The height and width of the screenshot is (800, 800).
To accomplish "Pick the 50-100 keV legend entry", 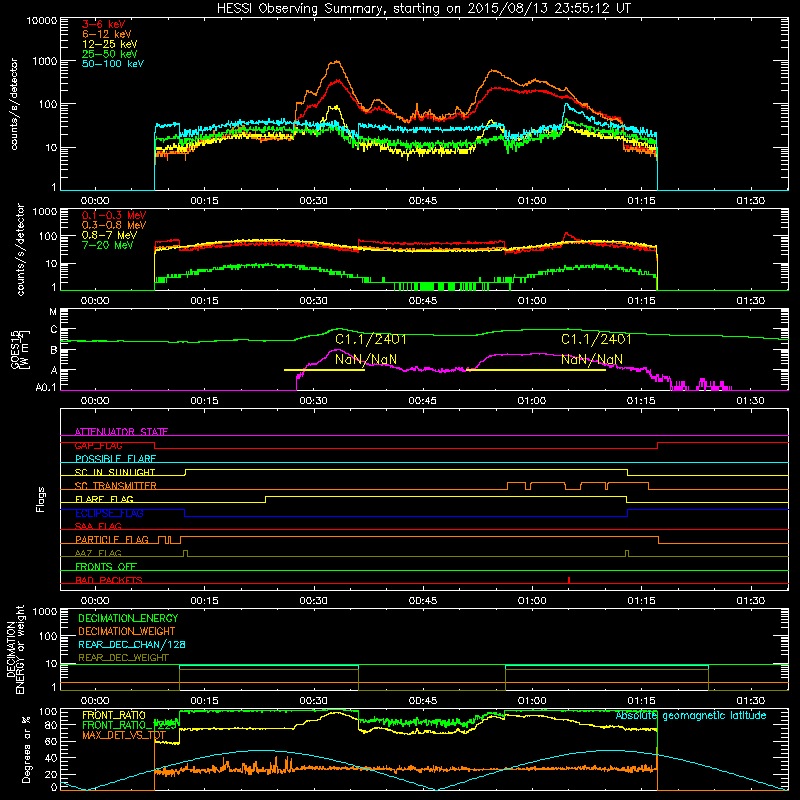I will point(113,64).
